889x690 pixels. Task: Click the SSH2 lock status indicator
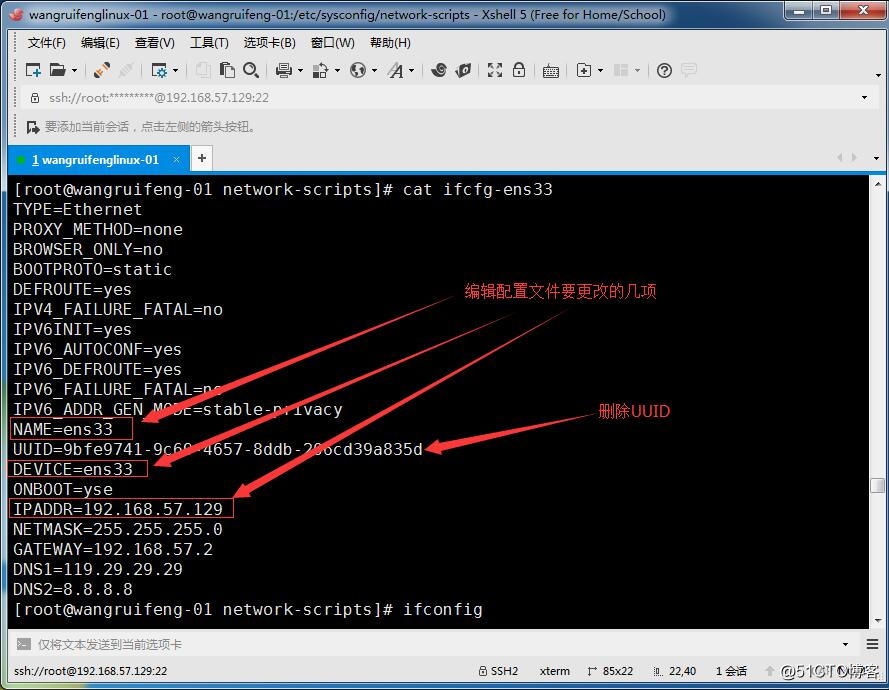[498, 671]
